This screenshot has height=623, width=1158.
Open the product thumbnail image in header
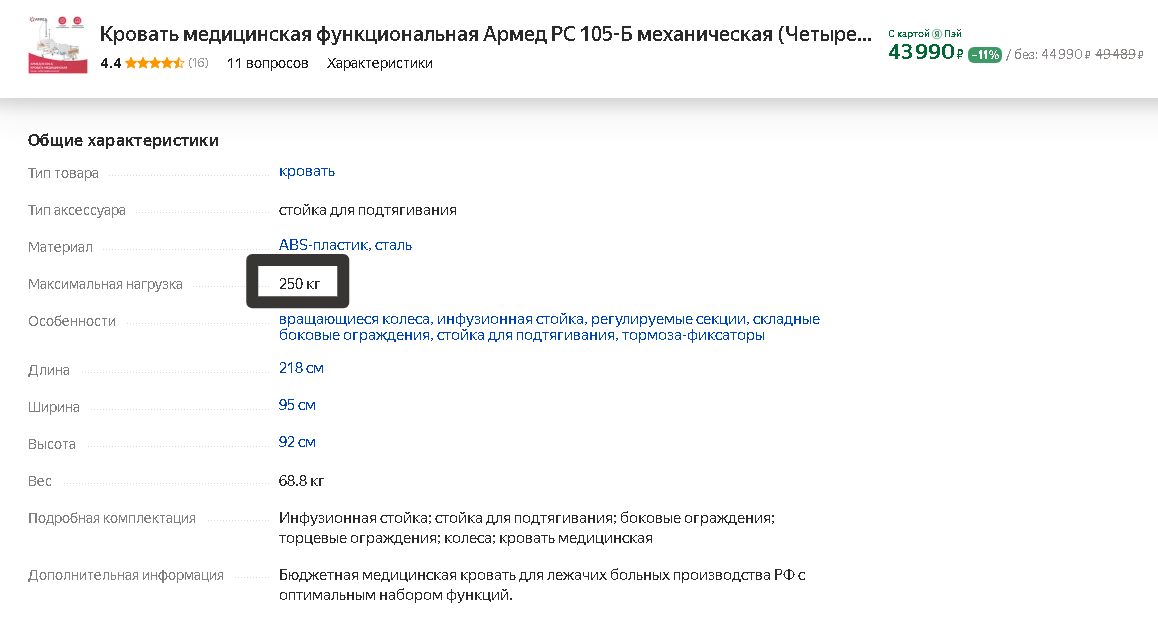tap(58, 44)
